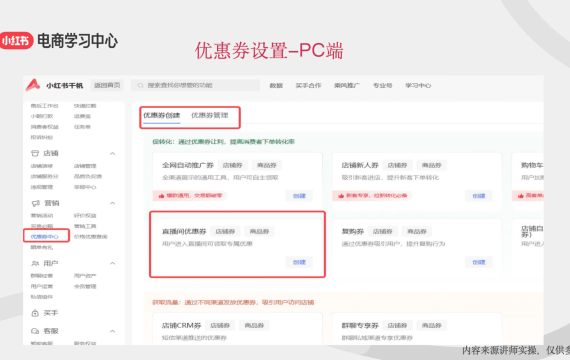Image resolution: width=570 pixels, height=360 pixels.
Task: Click the 直播间优惠券 card title
Action: tap(184, 231)
